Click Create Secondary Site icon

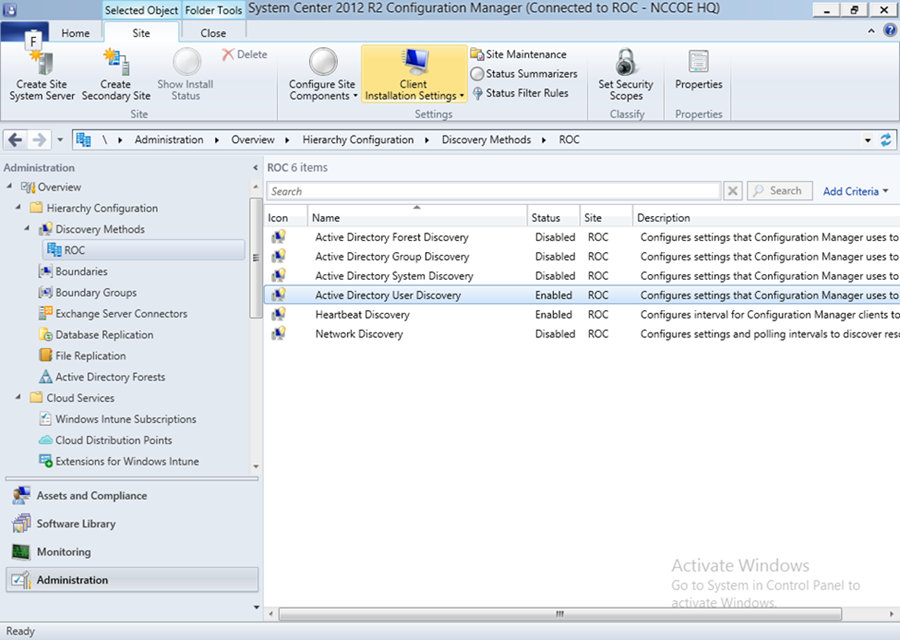coord(116,62)
